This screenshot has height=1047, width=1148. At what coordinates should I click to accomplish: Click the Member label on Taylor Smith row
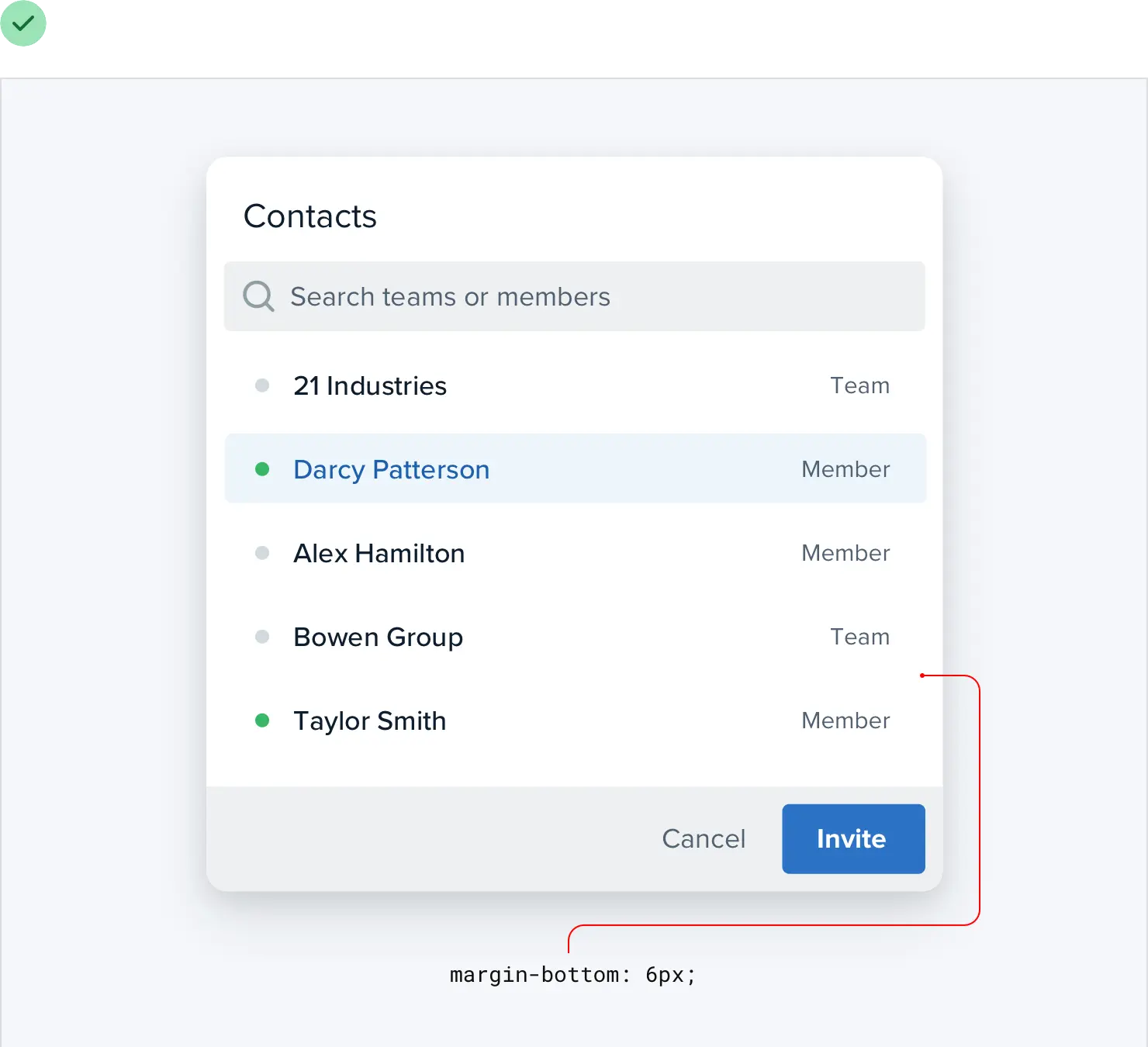click(845, 721)
